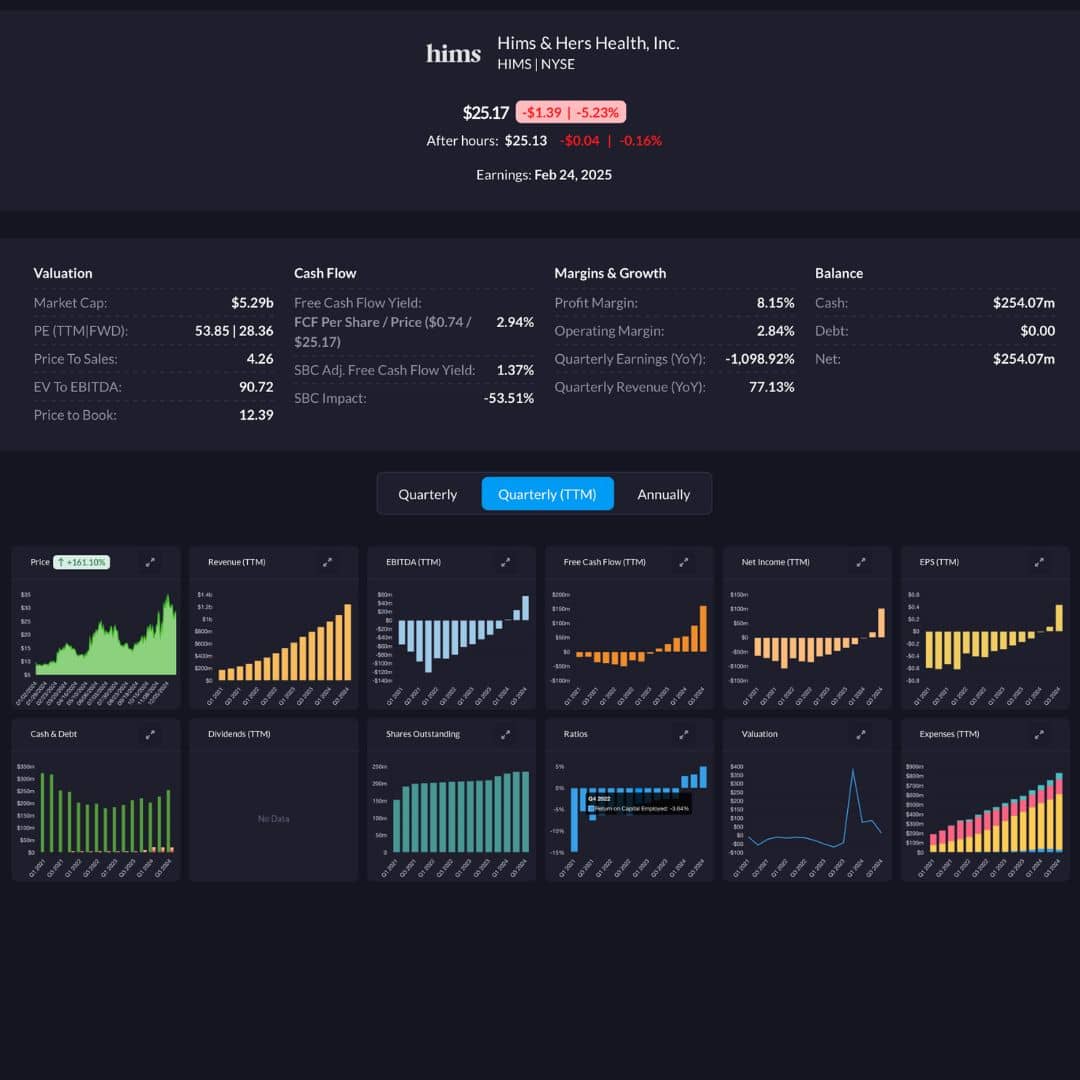Expand the Shares Outstanding chart
Viewport: 1080px width, 1080px height.
click(x=506, y=734)
